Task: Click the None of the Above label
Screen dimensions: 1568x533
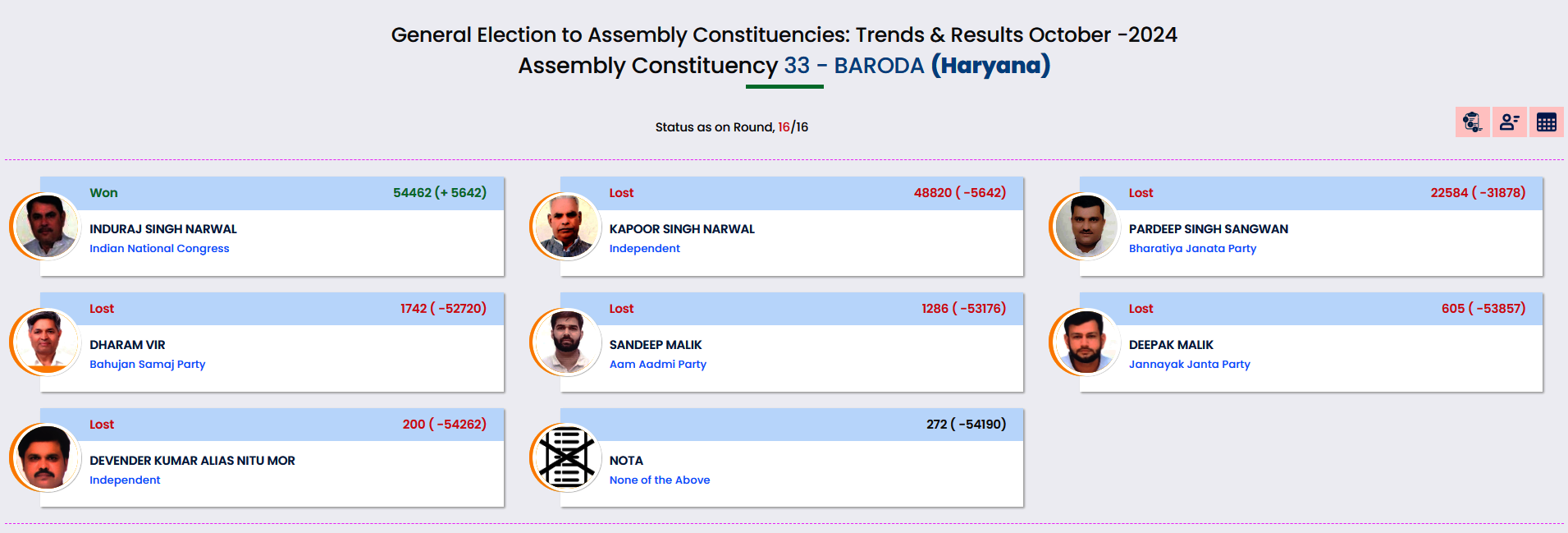Action: 659,480
